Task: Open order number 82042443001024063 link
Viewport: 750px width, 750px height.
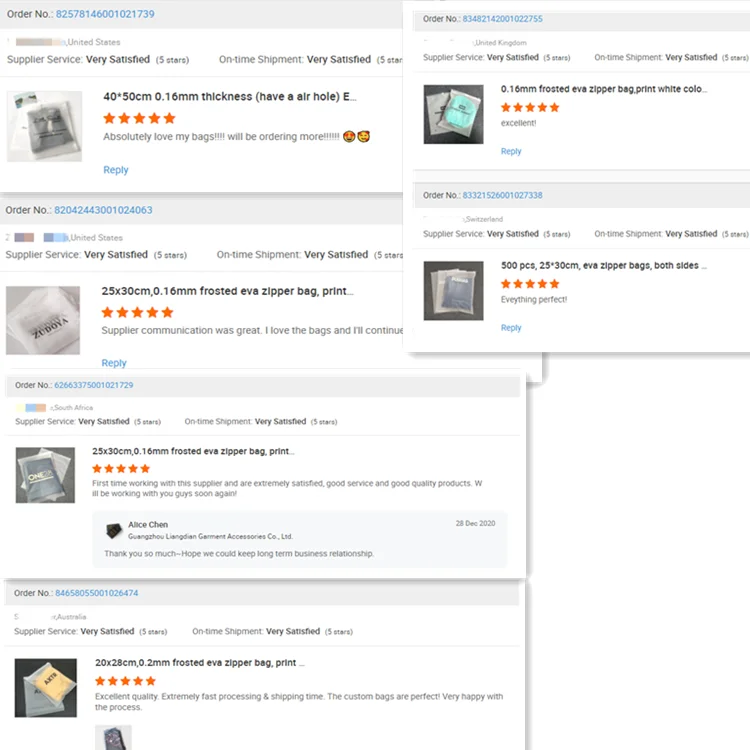Action: tap(103, 210)
